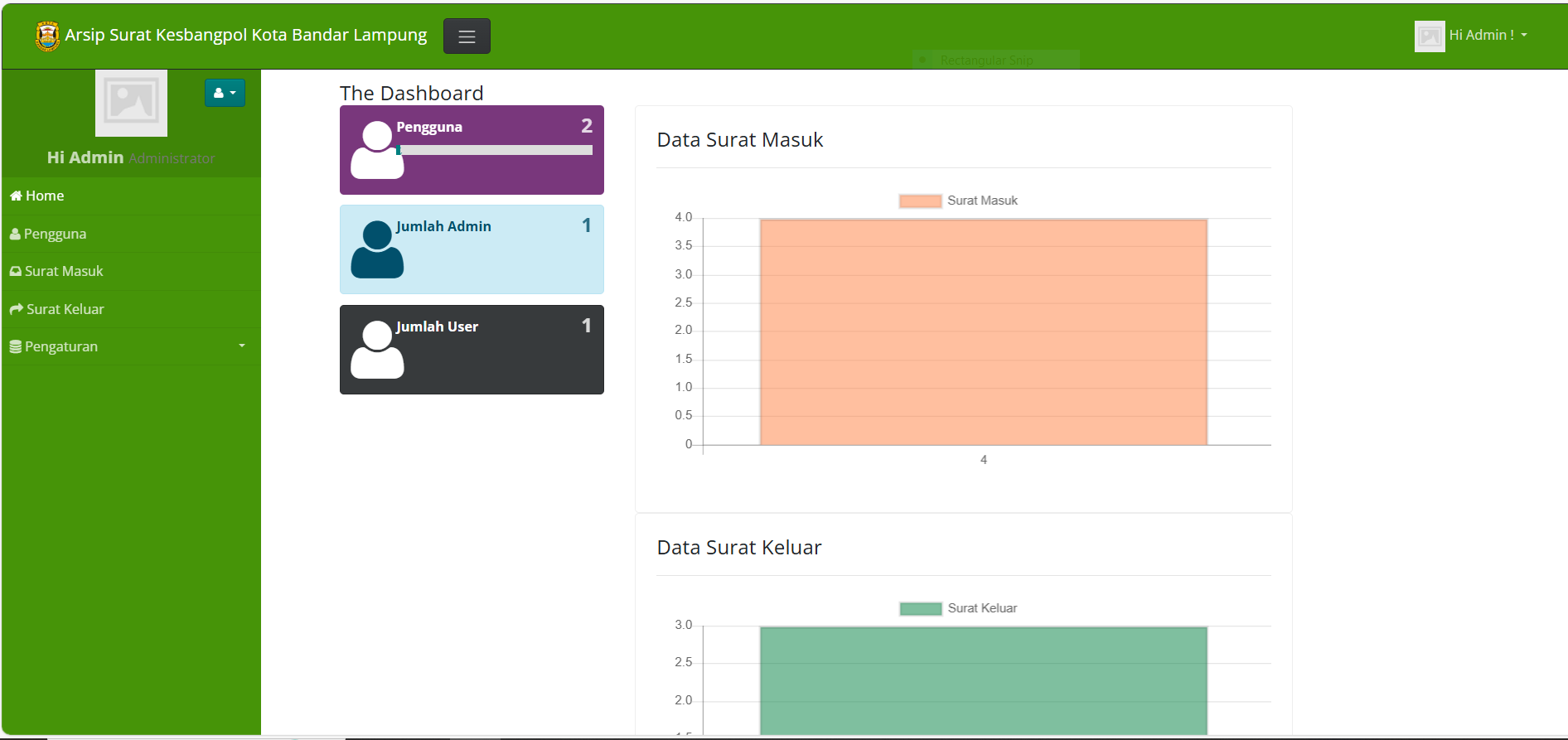Image resolution: width=1568 pixels, height=740 pixels.
Task: Open the teal user dropdown button in sidebar
Action: (x=225, y=93)
